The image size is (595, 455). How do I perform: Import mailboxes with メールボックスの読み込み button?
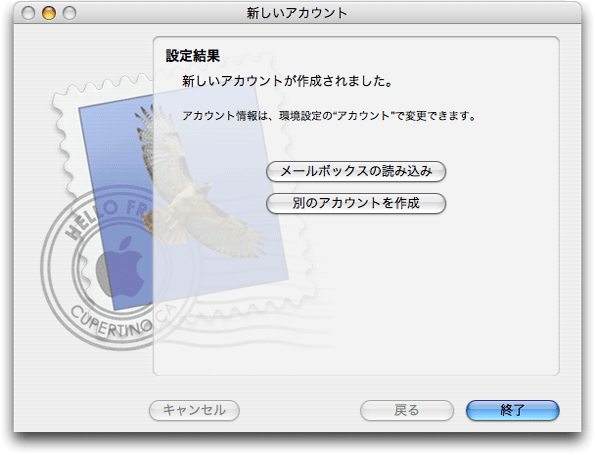tap(356, 172)
